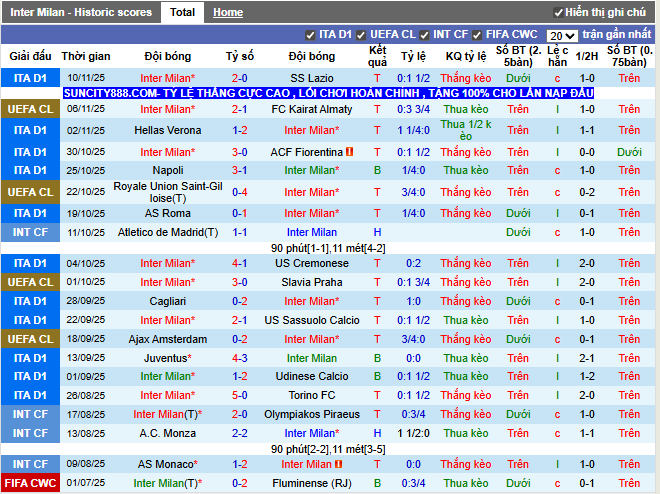660x494 pixels.
Task: Click Atletico de Madrid(T) team name
Action: point(168,232)
